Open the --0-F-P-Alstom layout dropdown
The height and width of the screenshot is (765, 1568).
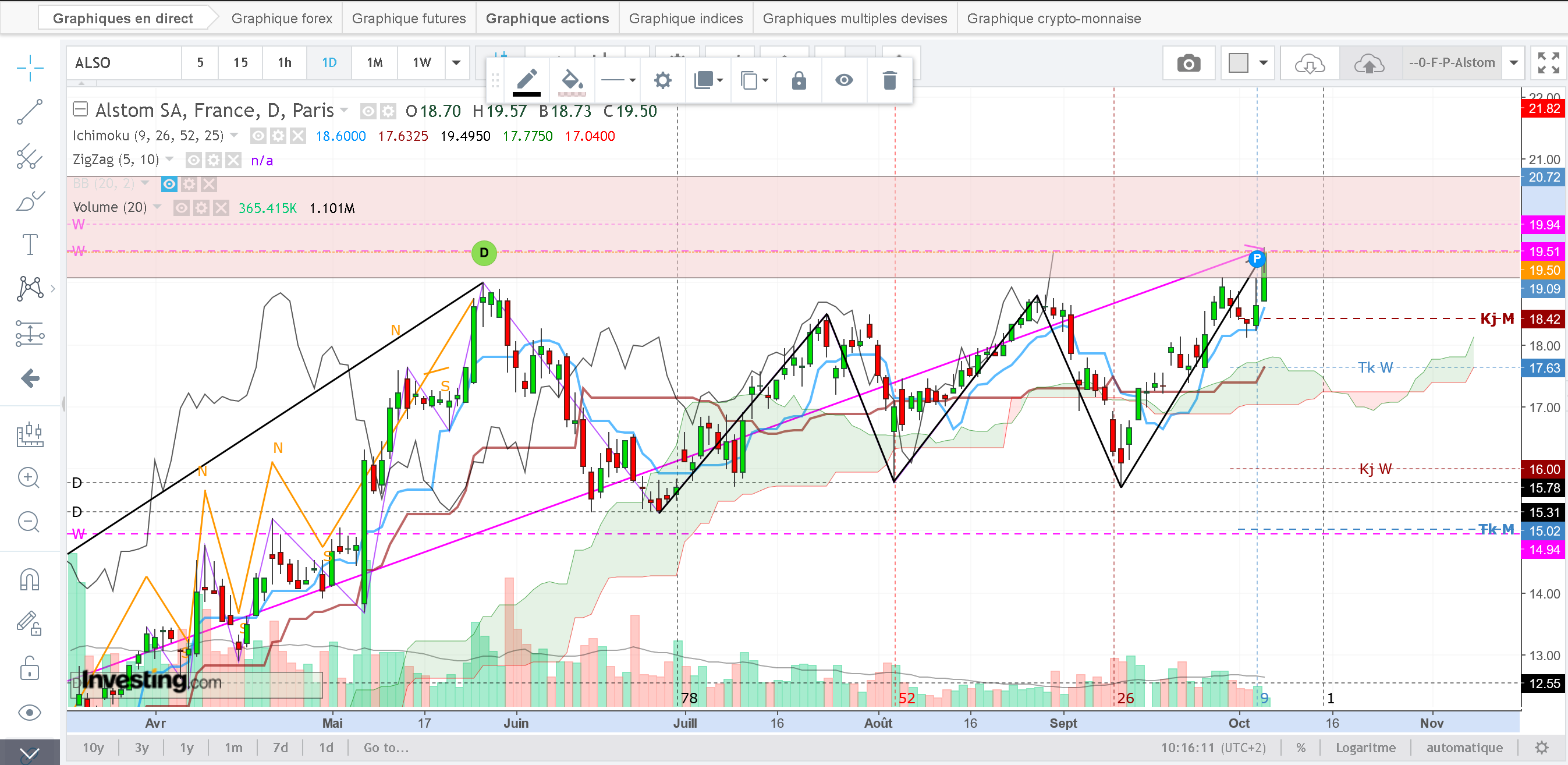tap(1514, 63)
